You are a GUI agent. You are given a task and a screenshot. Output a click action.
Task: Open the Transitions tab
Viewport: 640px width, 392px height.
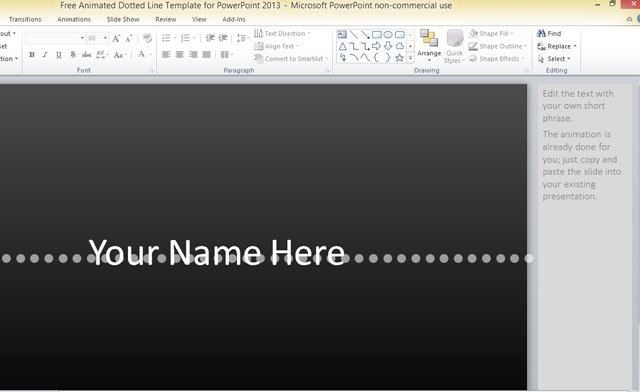click(x=25, y=19)
